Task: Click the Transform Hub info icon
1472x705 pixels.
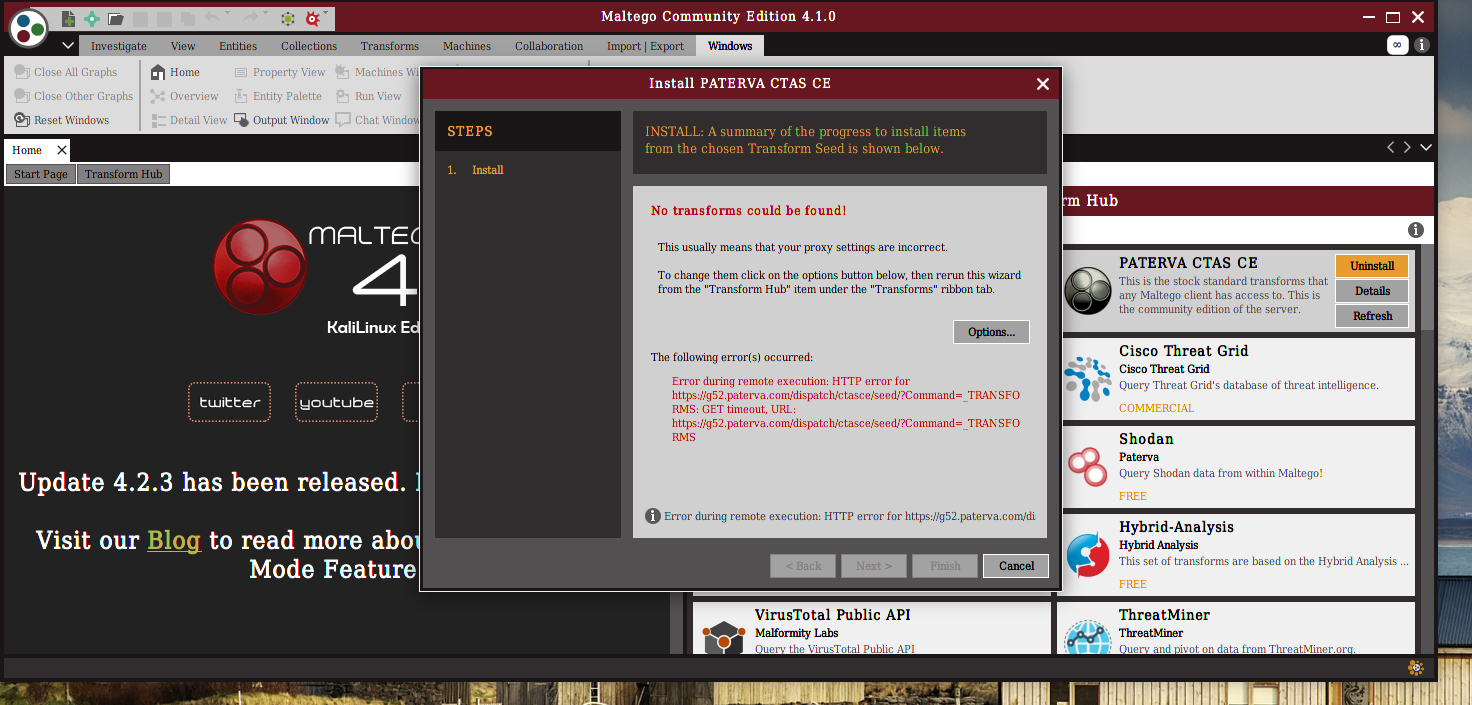Action: tap(1416, 230)
